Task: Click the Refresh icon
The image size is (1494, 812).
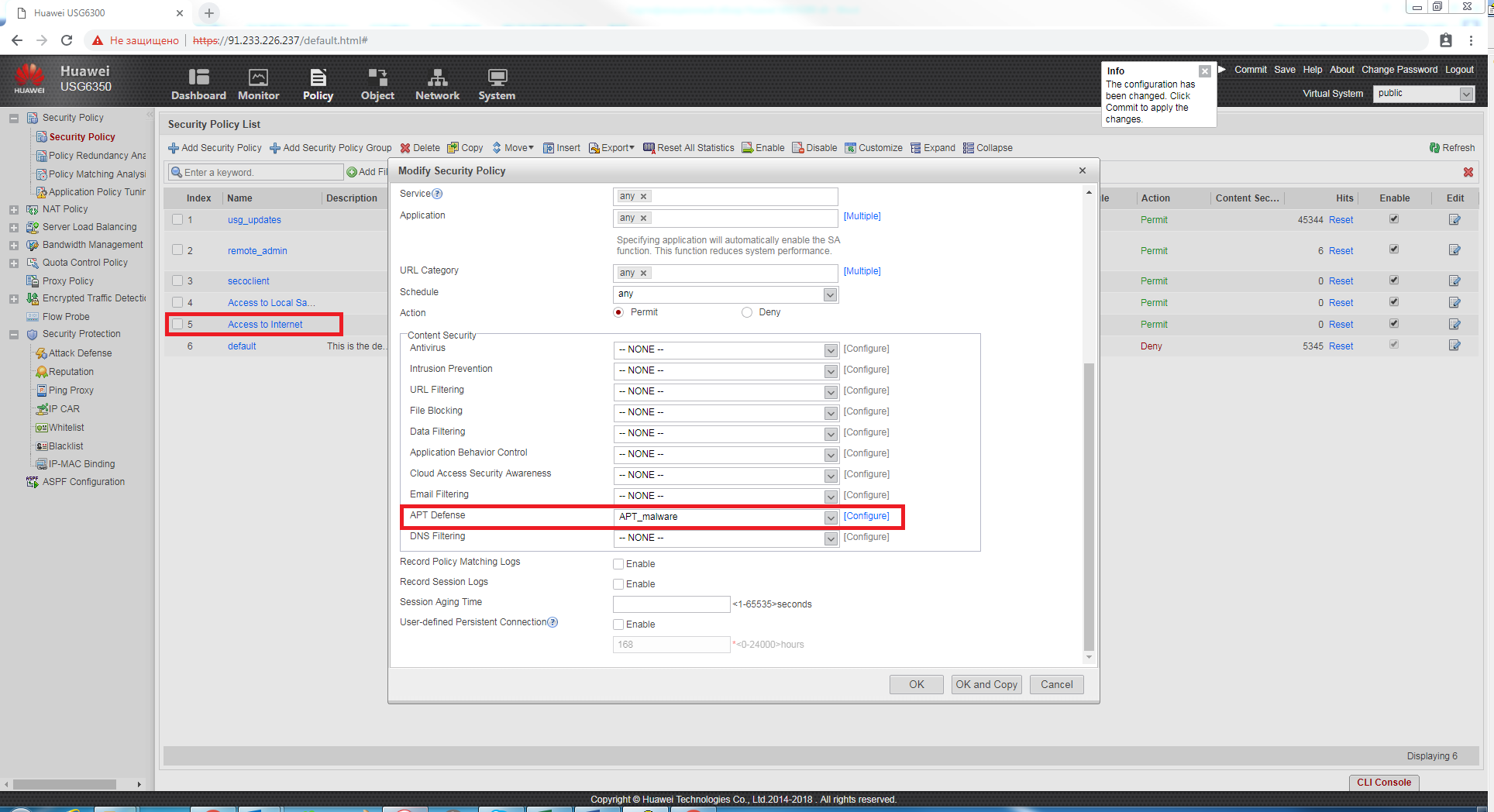Action: tap(1434, 148)
